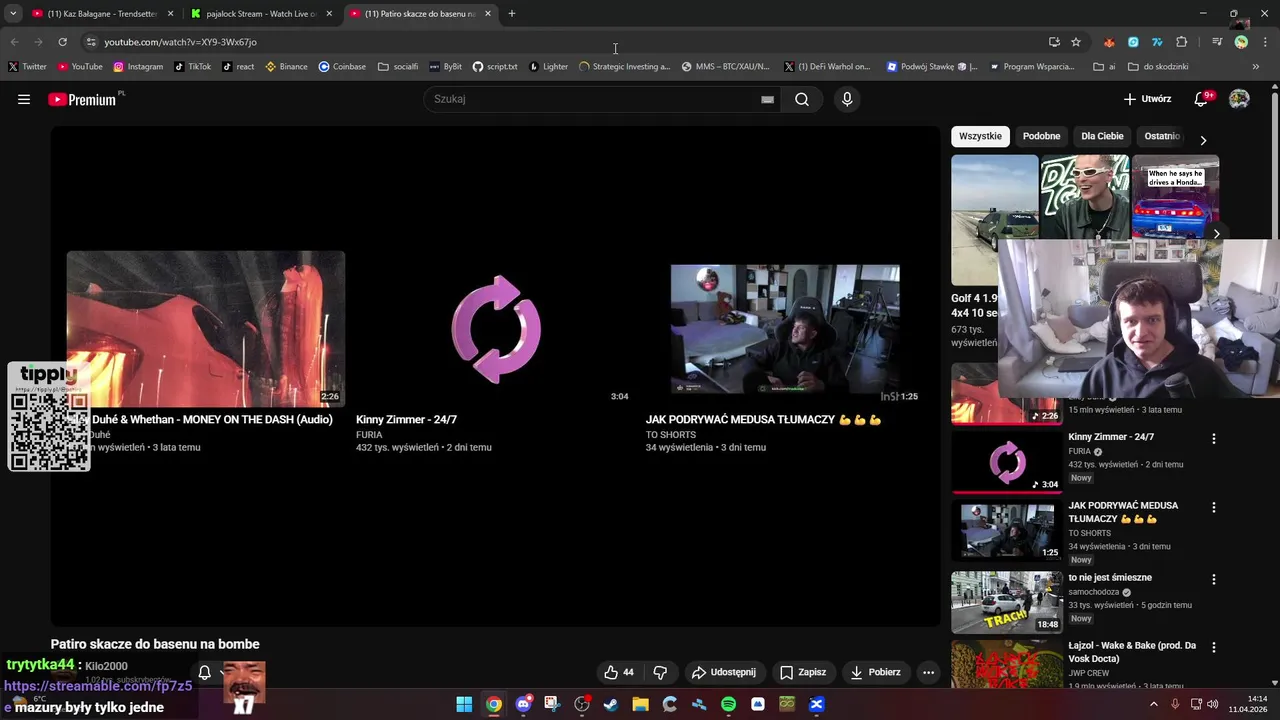Image resolution: width=1280 pixels, height=720 pixels.
Task: Click the channel notification bell below the title
Action: (x=204, y=672)
